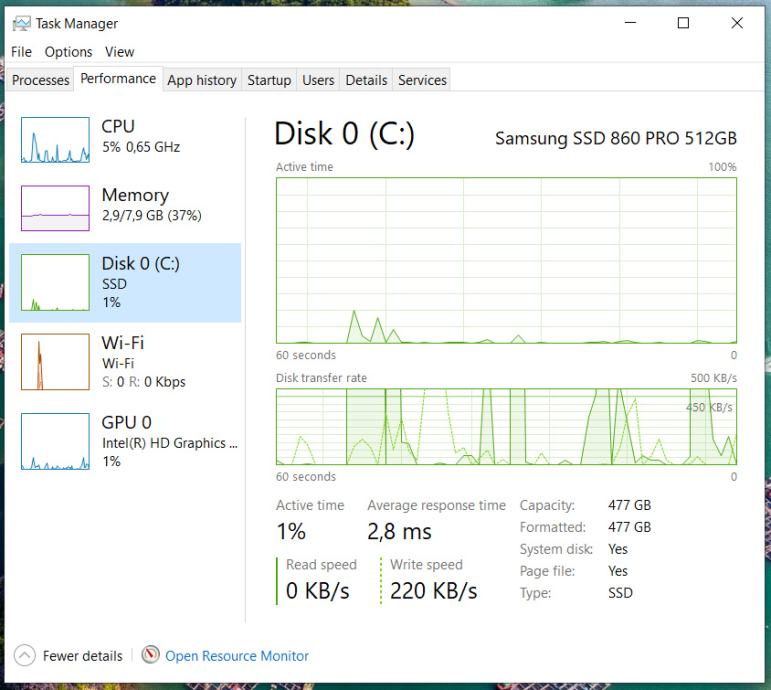Click the Disk Active time graph
Viewport: 771px width, 690px height.
point(506,260)
